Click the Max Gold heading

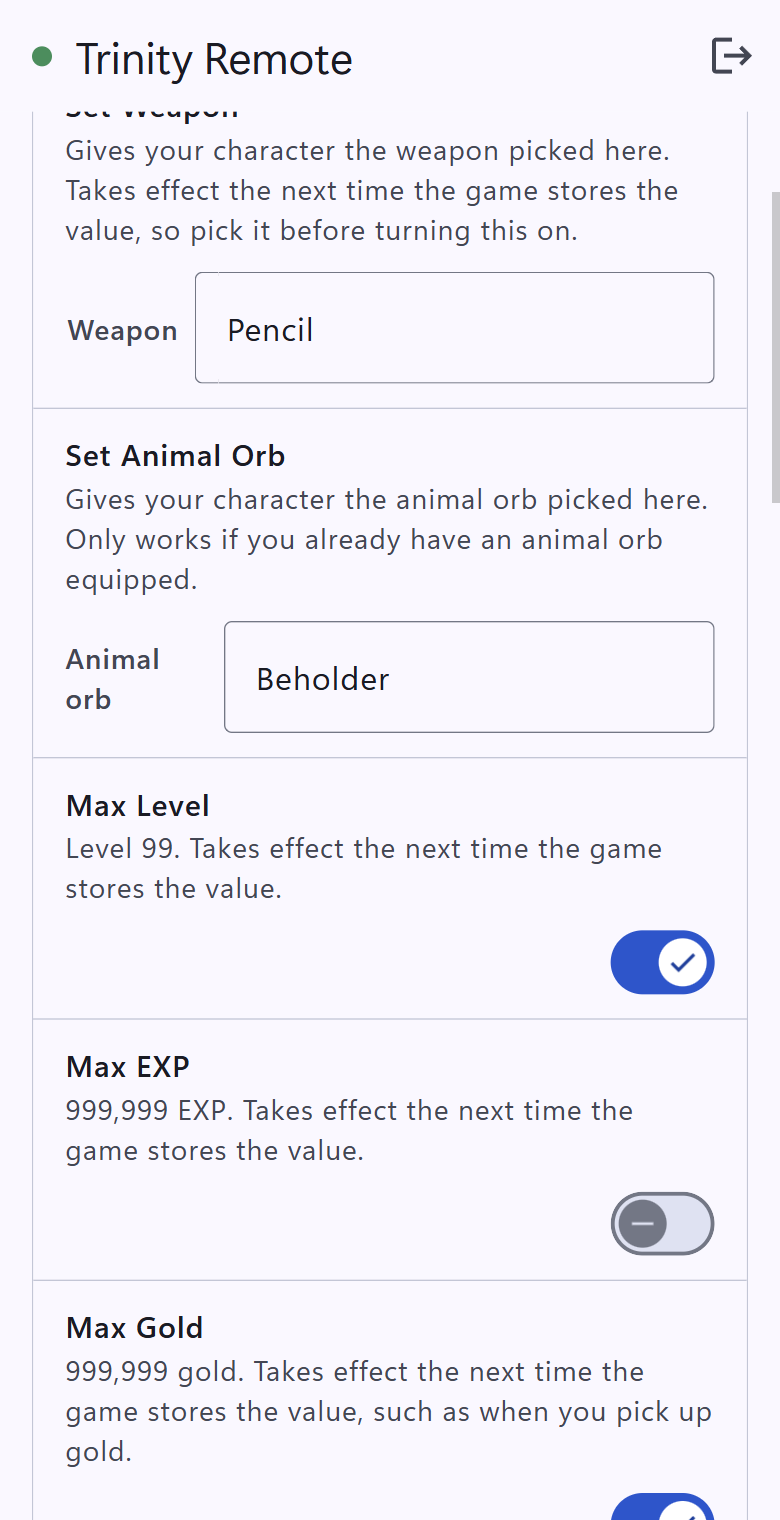pos(134,1328)
